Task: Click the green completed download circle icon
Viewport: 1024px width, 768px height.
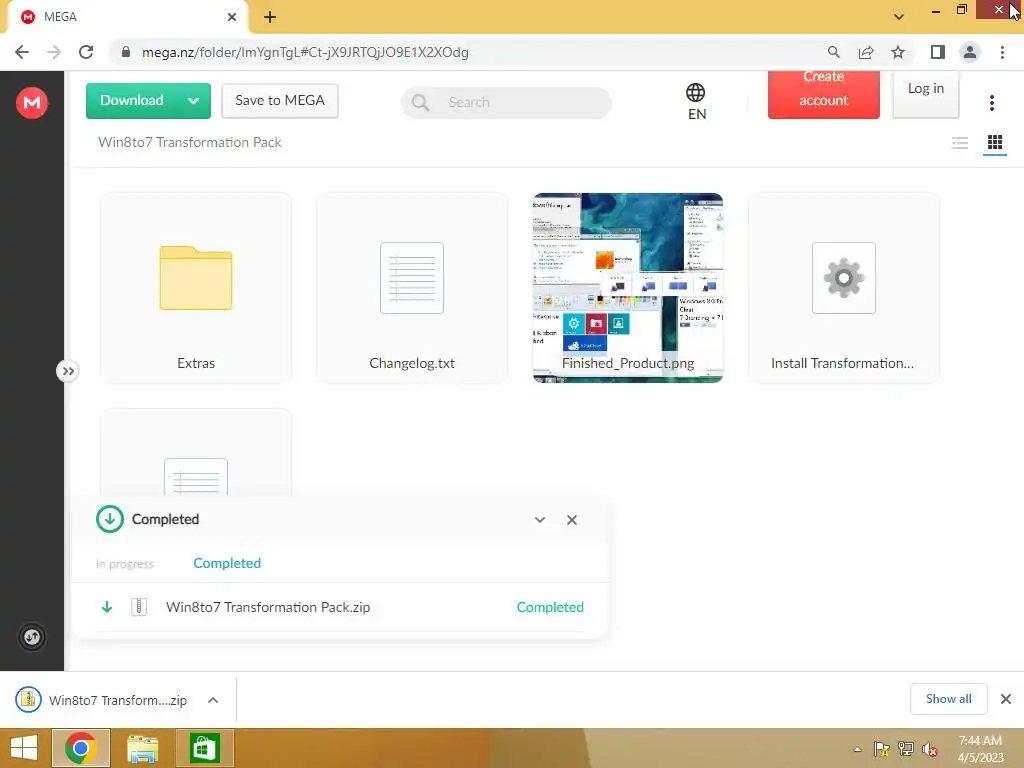Action: (110, 519)
